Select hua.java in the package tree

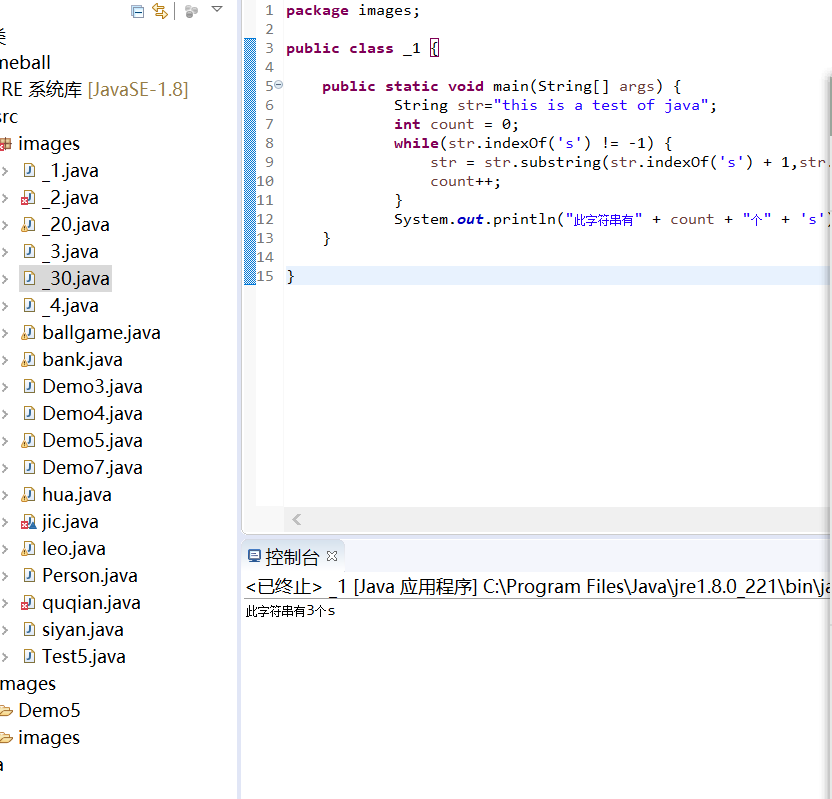click(77, 494)
